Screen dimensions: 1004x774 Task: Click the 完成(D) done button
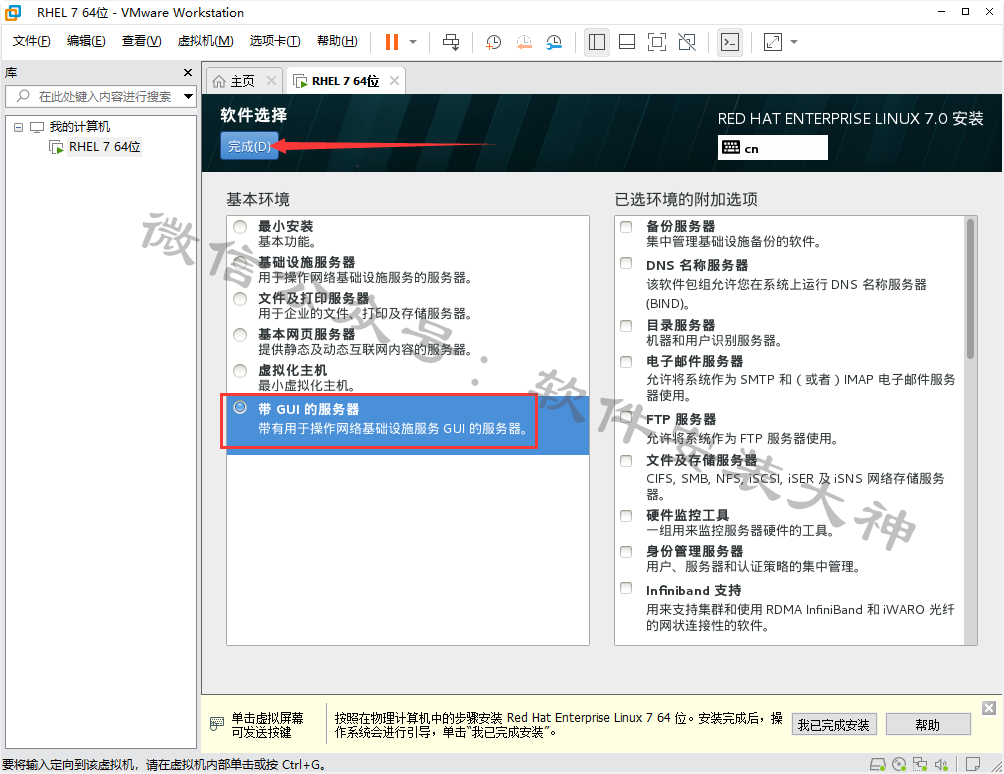(x=249, y=146)
